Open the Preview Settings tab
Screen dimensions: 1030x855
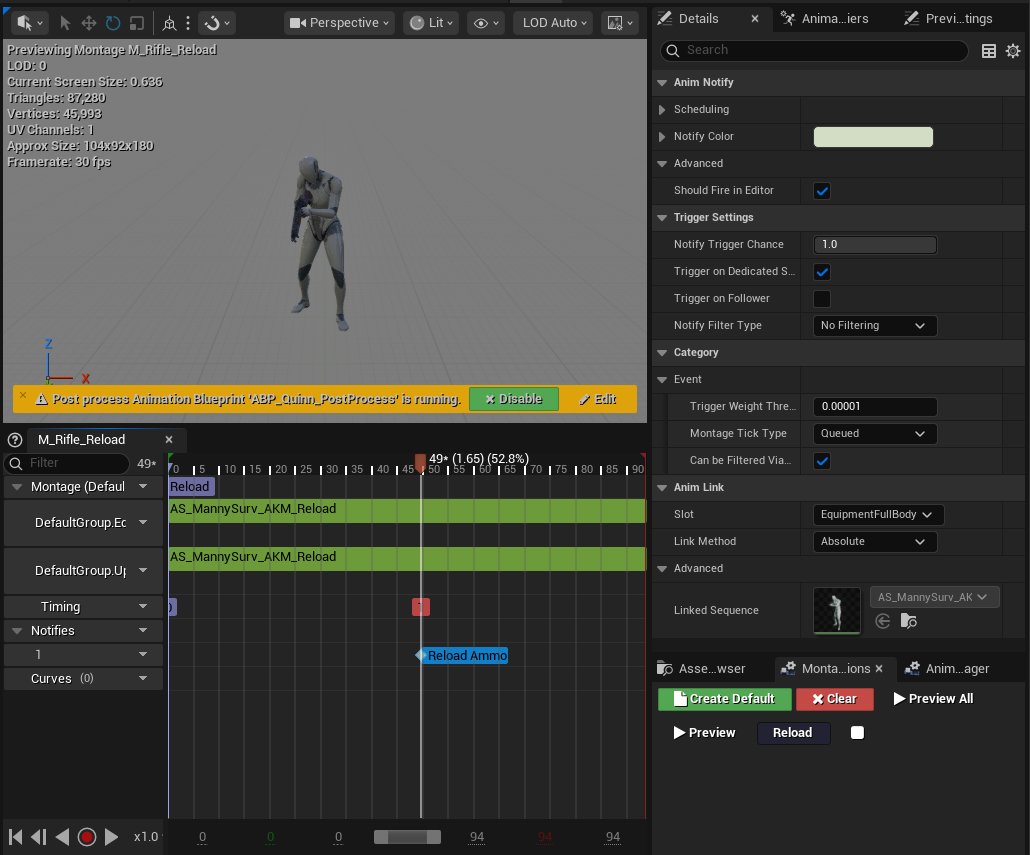(949, 19)
